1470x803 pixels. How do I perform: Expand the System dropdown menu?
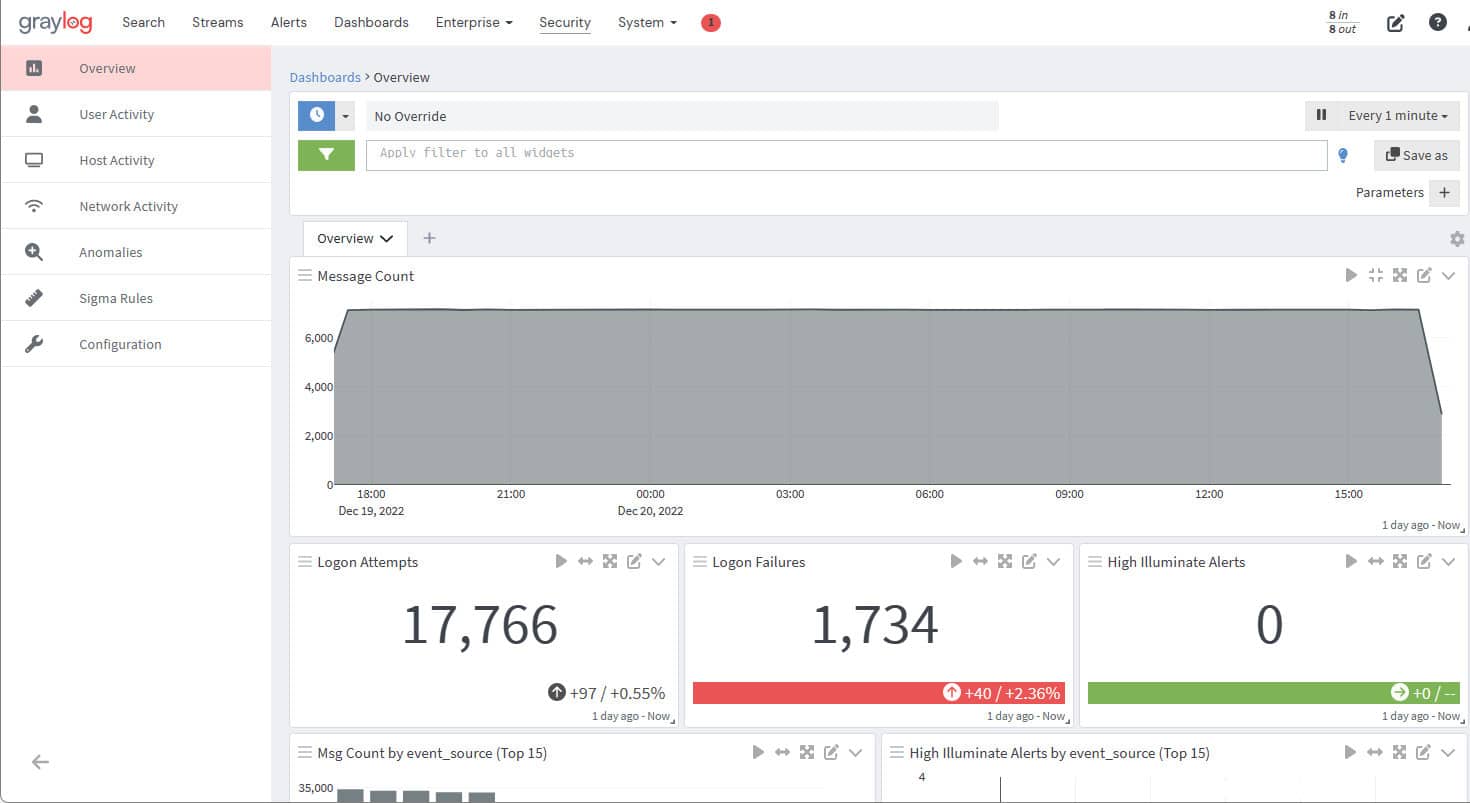point(647,22)
